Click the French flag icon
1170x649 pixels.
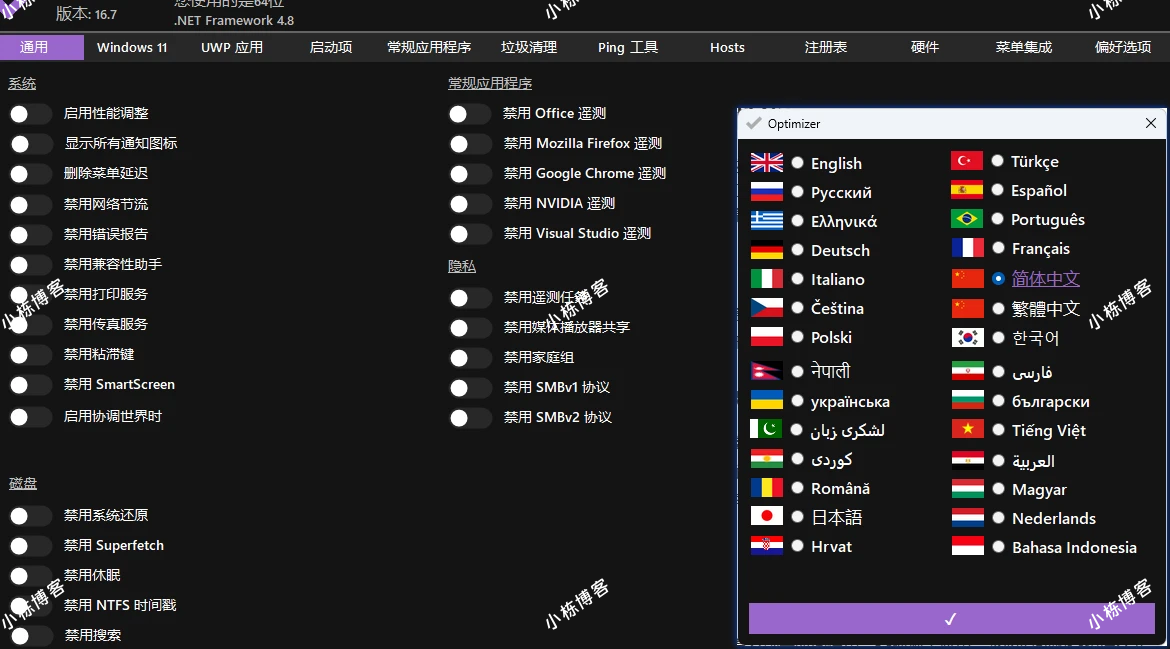[967, 248]
